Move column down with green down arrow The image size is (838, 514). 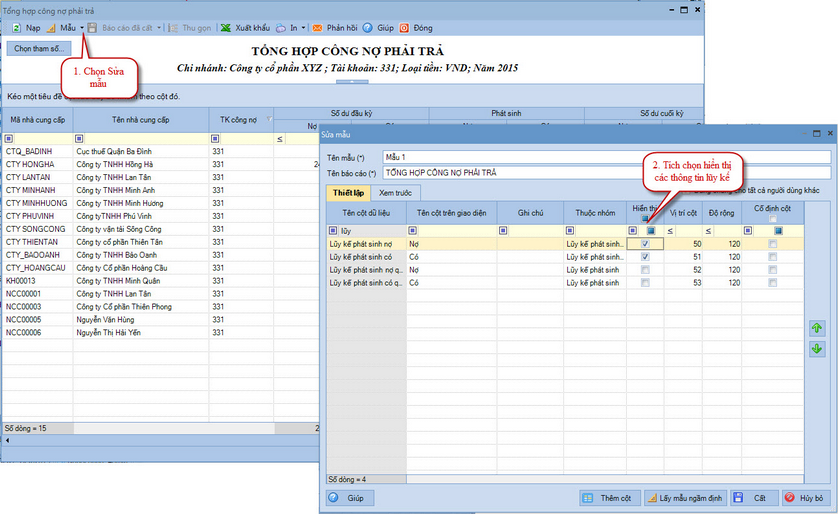tap(817, 349)
